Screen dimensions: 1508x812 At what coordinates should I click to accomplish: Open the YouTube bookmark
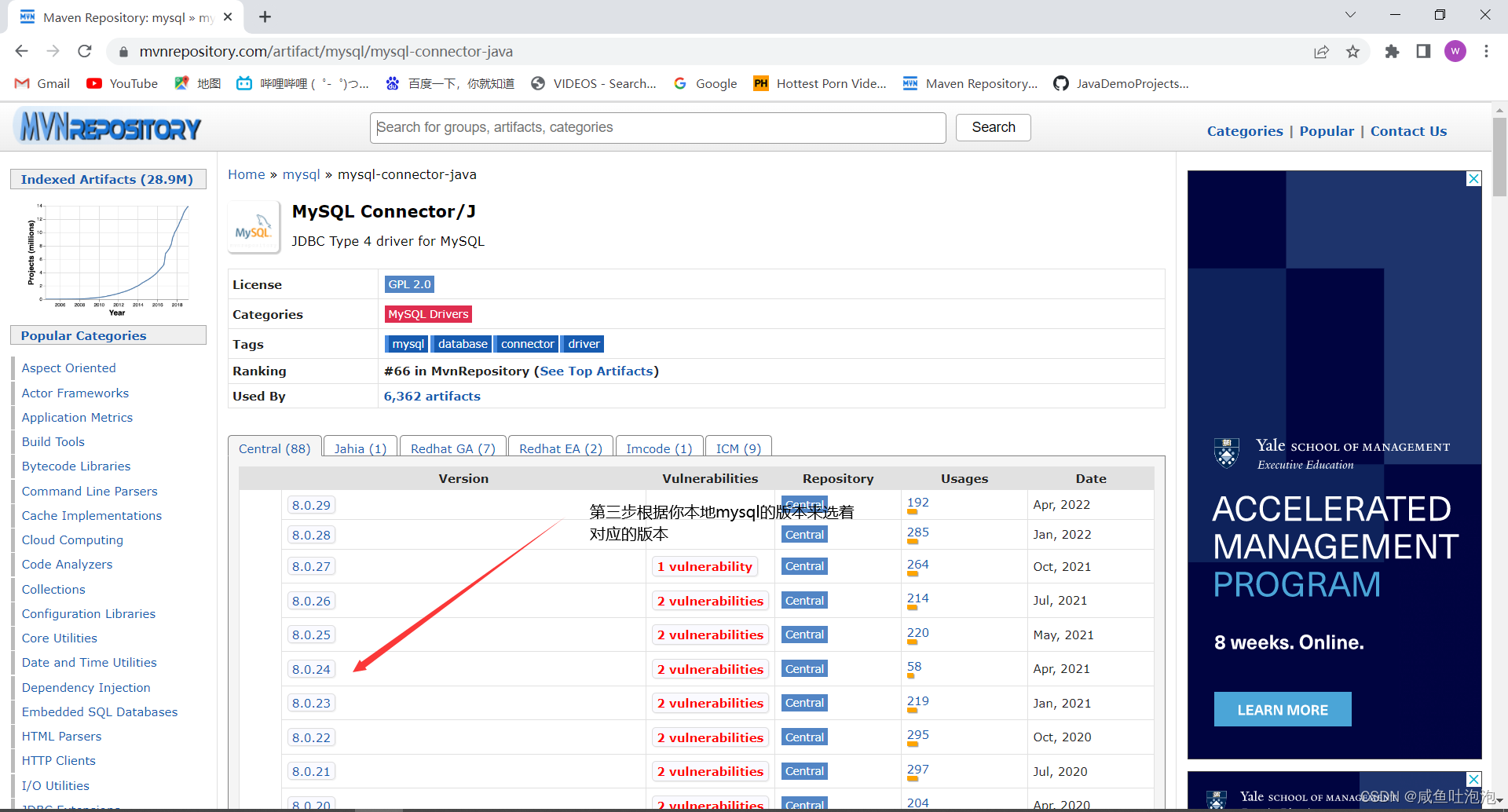[x=122, y=83]
